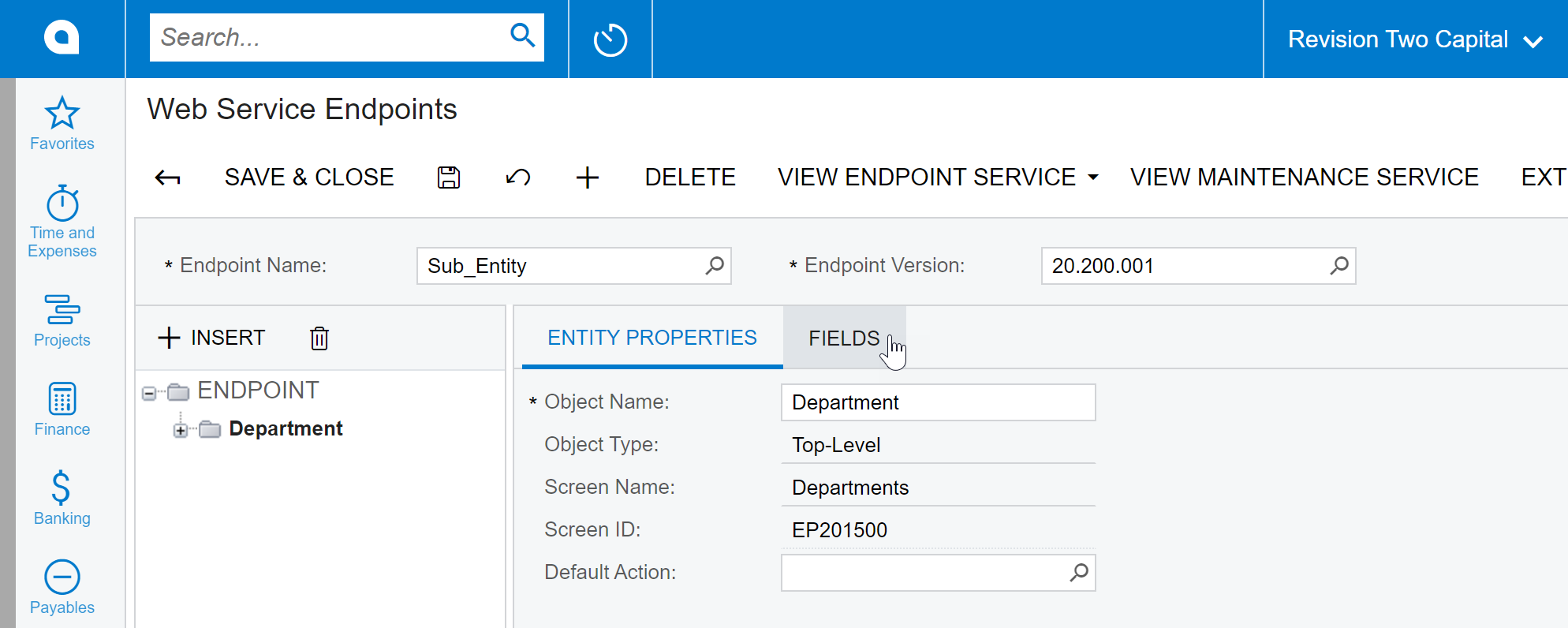
Task: Add new record with plus icon
Action: [587, 178]
